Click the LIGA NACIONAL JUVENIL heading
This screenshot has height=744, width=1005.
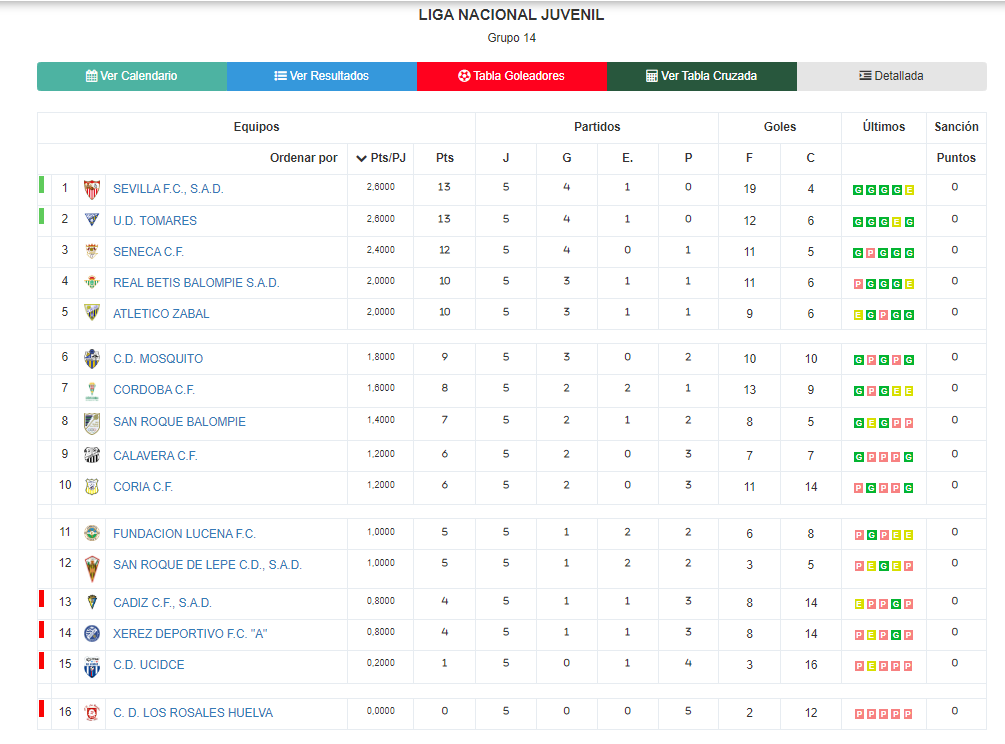[511, 15]
